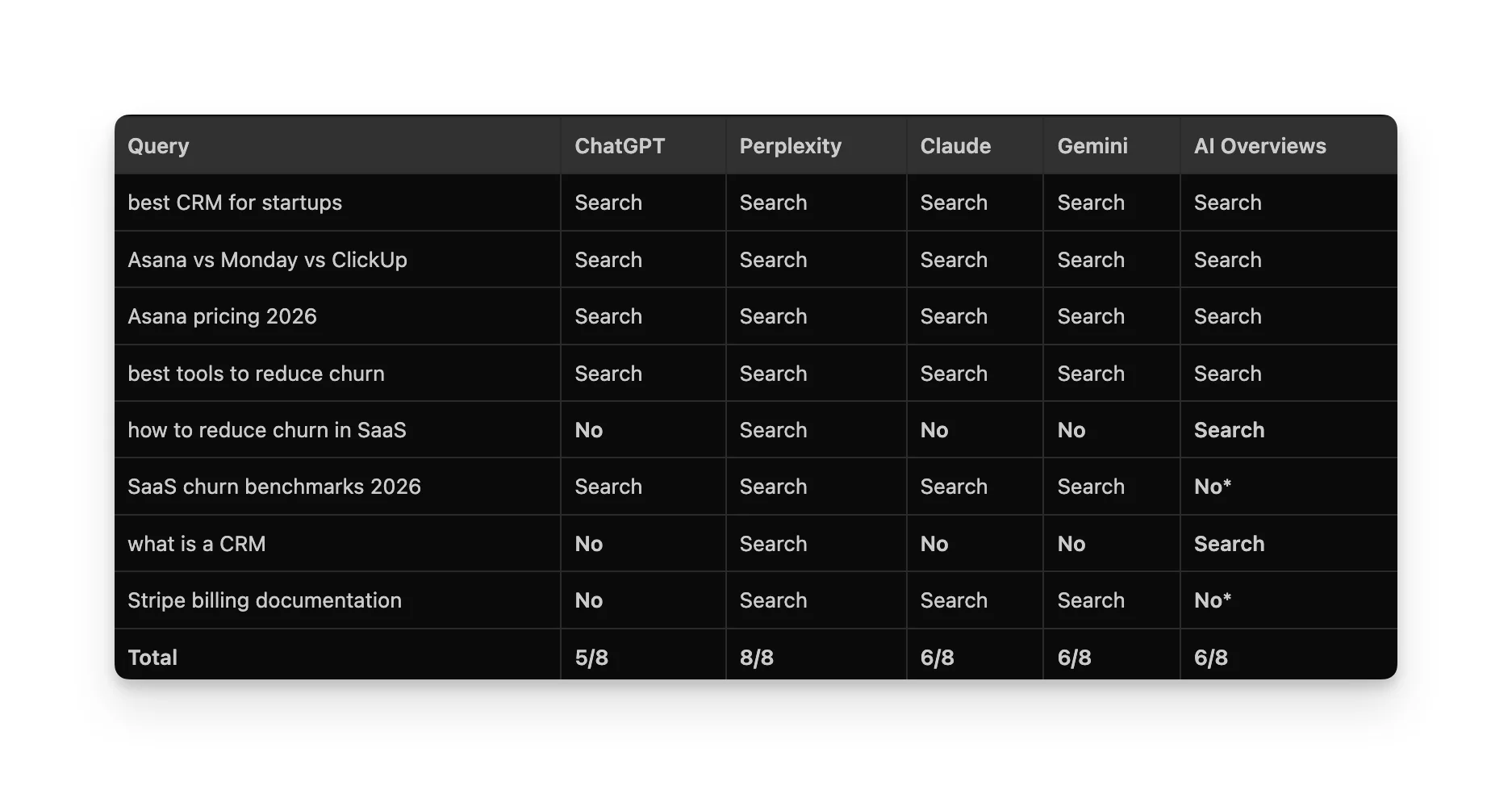Viewport: 1512px width, 794px height.
Task: Select the 'Asana pricing 2026' query cell
Action: click(x=223, y=316)
